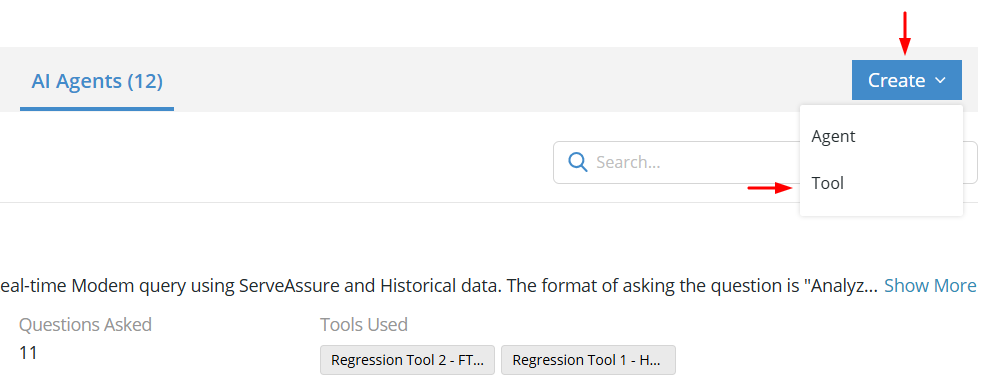
Task: Switch to the AI Agents (12) tab
Action: 97,81
